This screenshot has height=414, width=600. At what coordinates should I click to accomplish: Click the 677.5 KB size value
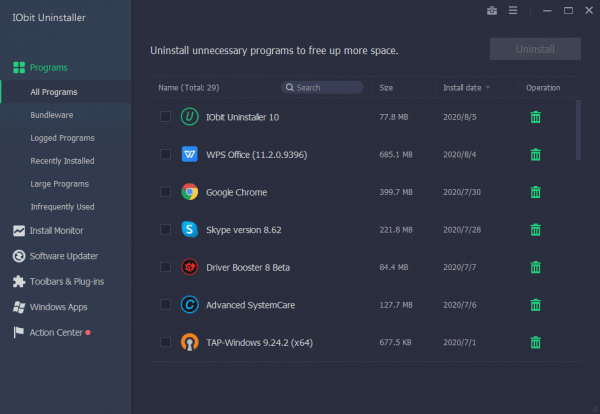pos(395,342)
